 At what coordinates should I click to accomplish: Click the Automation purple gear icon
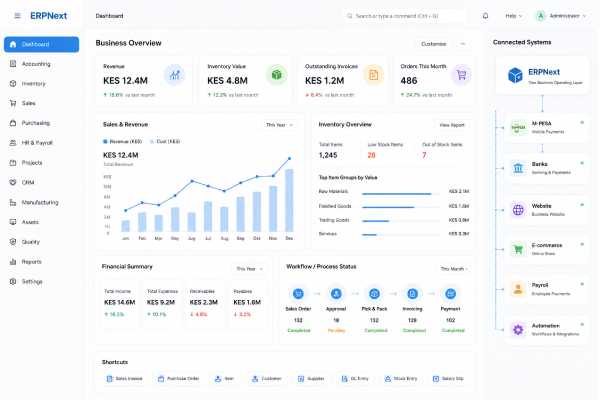(518, 330)
